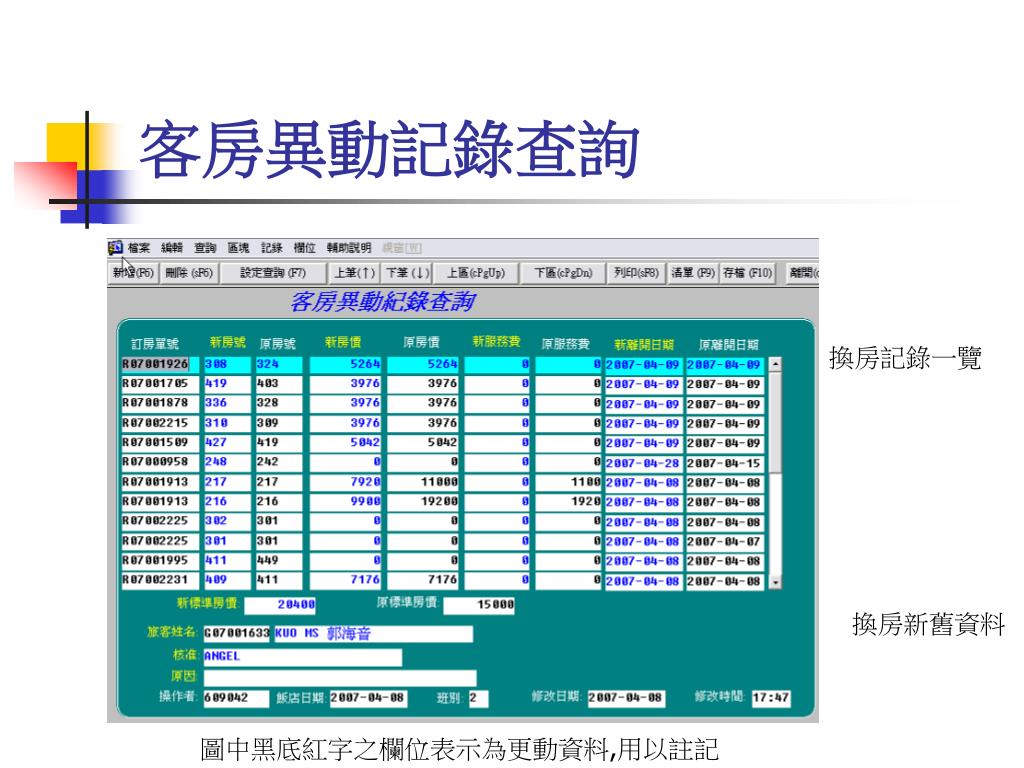Click original room number 403
The height and width of the screenshot is (768, 1024).
(279, 383)
